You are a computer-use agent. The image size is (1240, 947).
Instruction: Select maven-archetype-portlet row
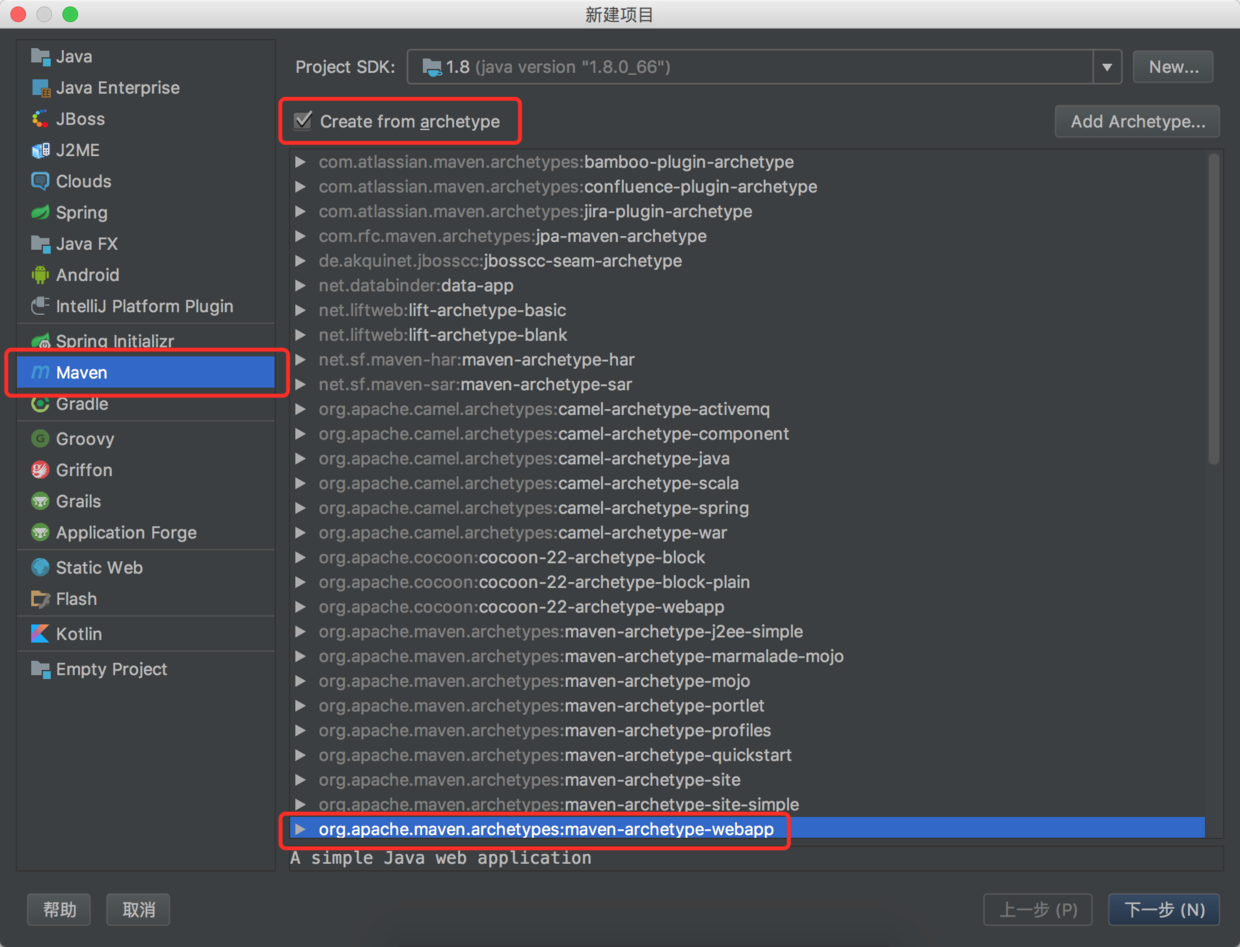point(747,706)
